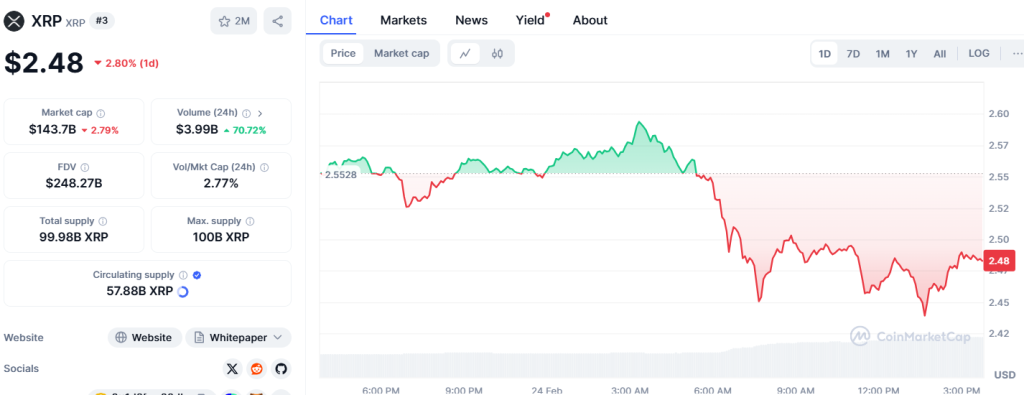This screenshot has height=395, width=1024.
Task: Expand the Whitepaper dropdown
Action: click(x=238, y=338)
